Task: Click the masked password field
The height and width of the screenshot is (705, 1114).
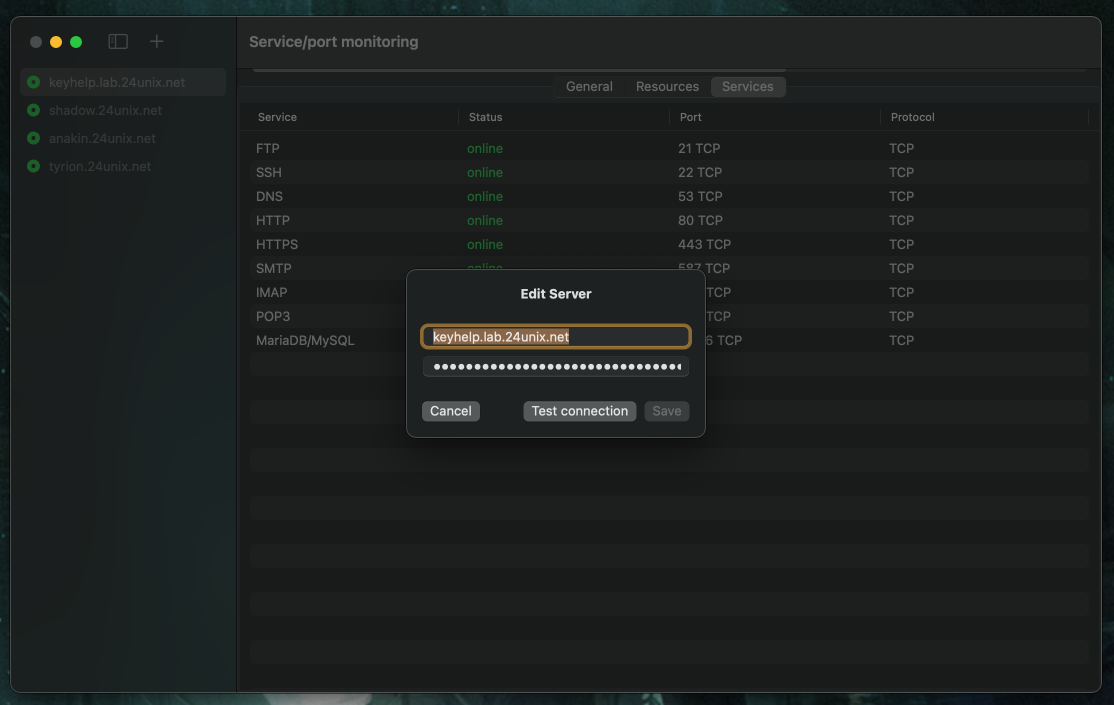Action: (x=555, y=367)
